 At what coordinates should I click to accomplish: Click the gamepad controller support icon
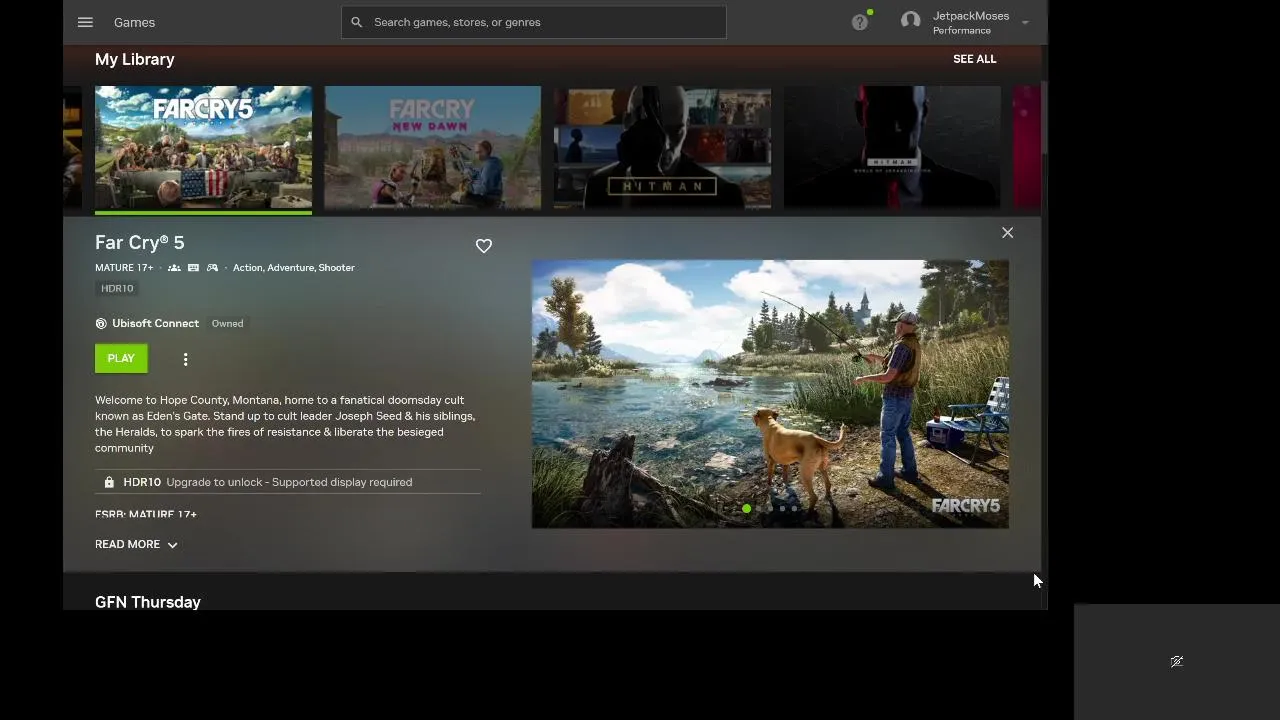212,268
